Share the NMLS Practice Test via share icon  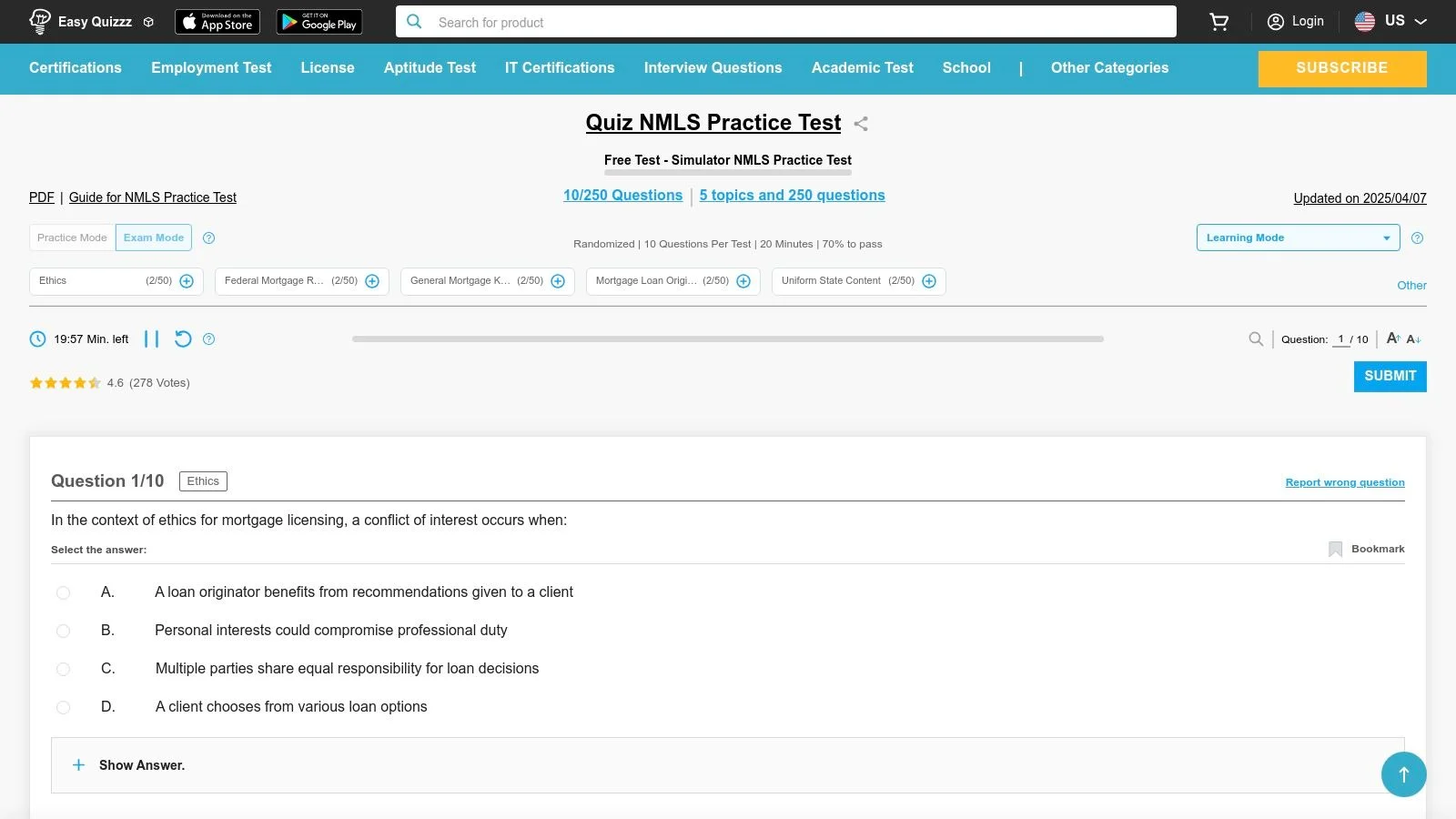(860, 124)
